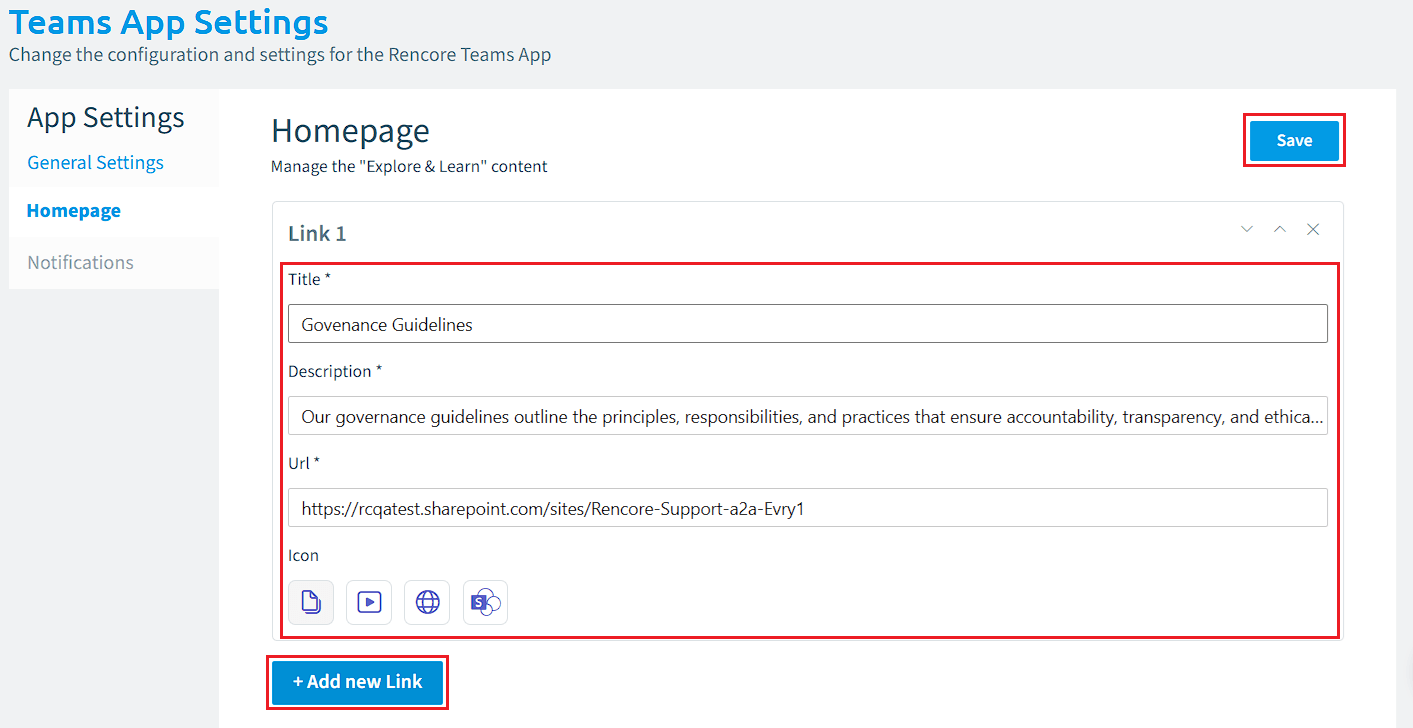Save the homepage settings
Viewport: 1413px width, 728px height.
(1294, 140)
